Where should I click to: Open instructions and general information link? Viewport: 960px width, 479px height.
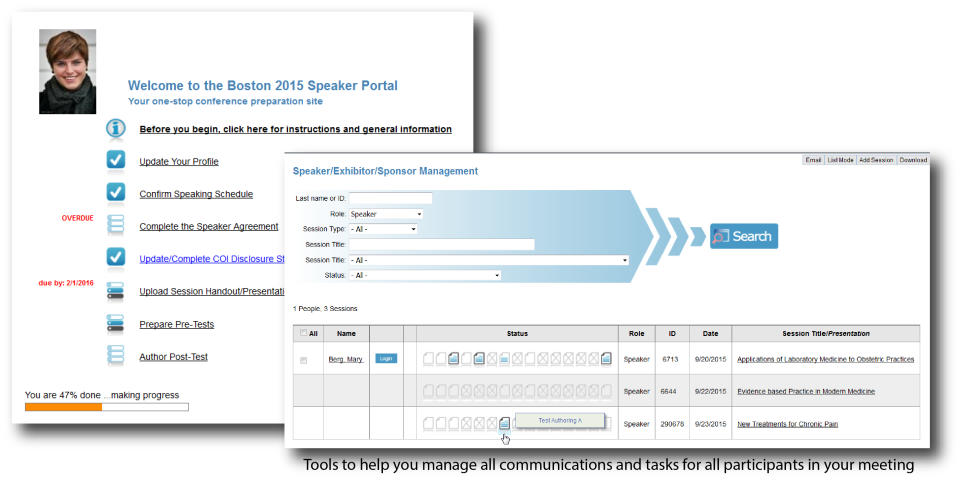coord(296,129)
